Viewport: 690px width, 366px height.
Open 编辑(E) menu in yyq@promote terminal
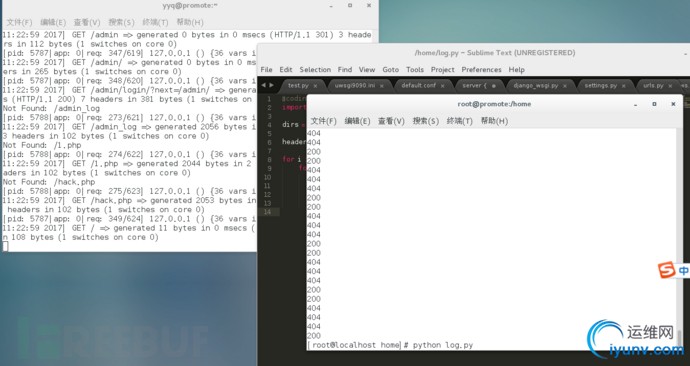click(x=53, y=22)
